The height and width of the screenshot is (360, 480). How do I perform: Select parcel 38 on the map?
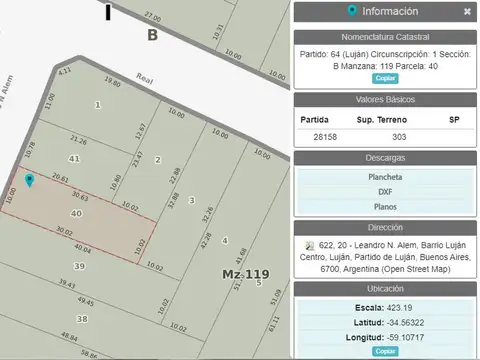click(x=82, y=319)
